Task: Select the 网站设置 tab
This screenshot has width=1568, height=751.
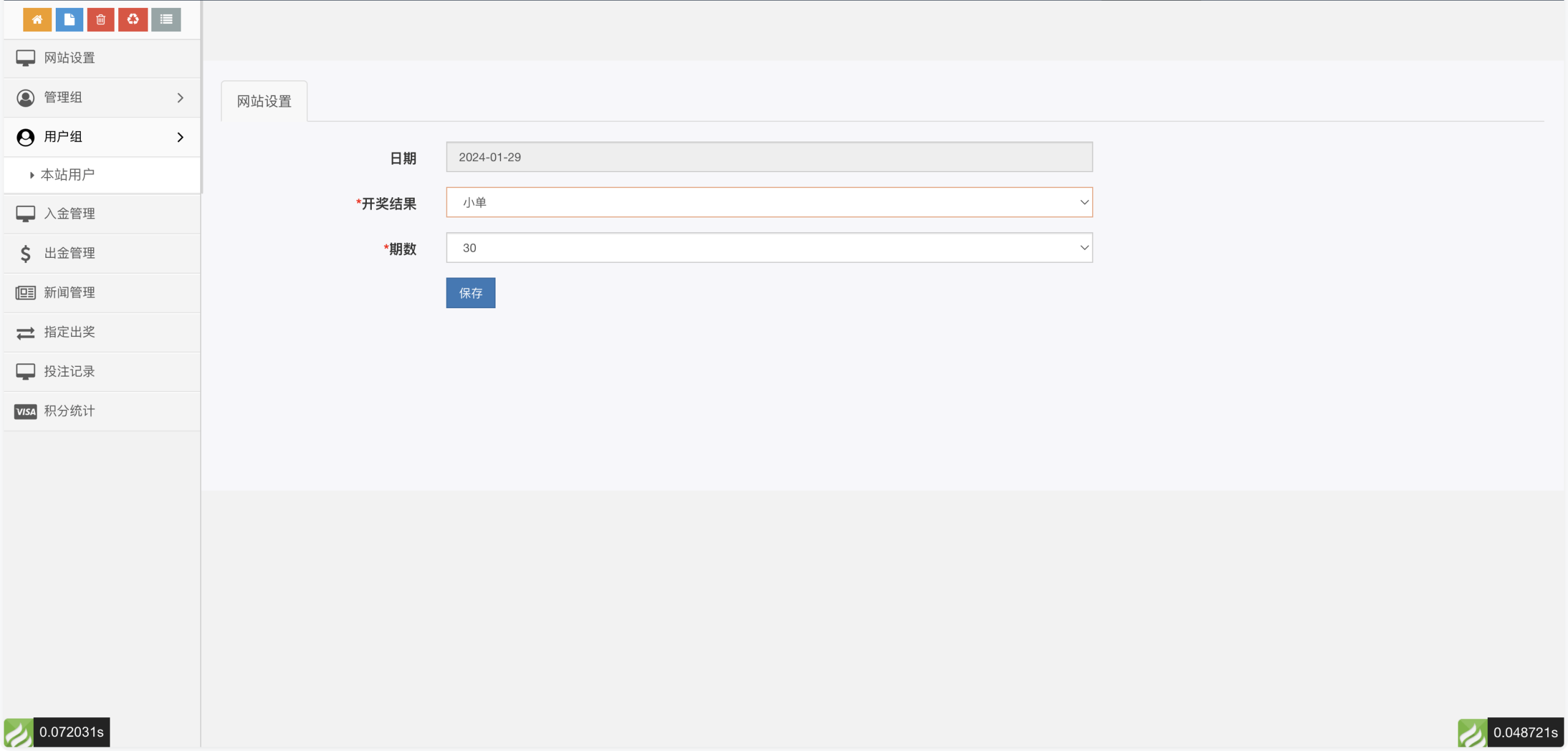Action: click(x=264, y=101)
